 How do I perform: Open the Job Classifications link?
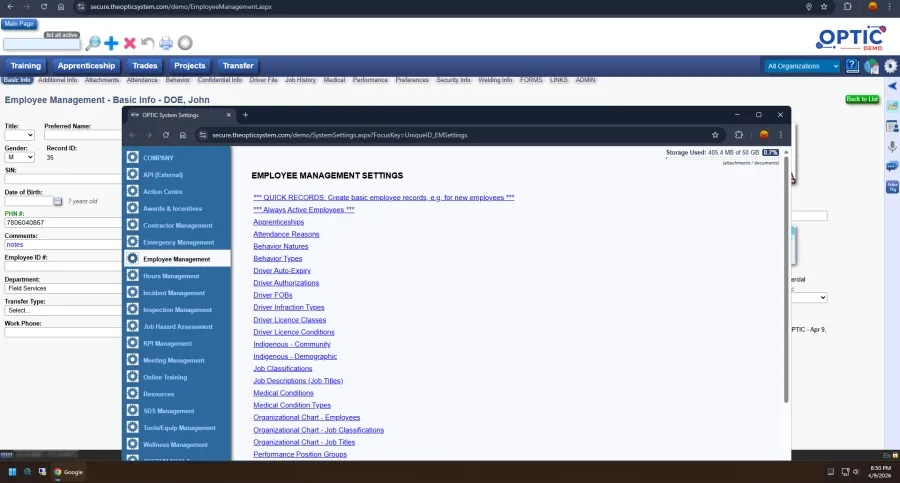click(282, 369)
